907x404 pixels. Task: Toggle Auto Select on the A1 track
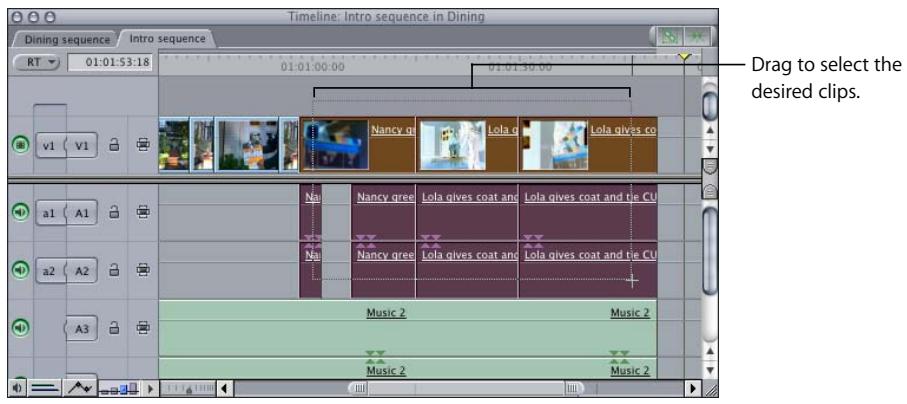tap(143, 212)
